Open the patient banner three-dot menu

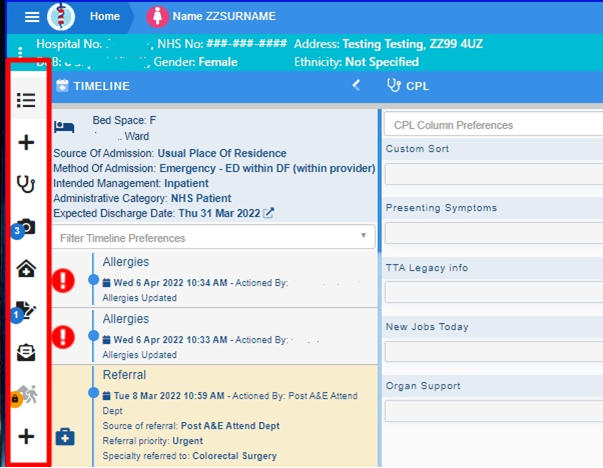click(20, 53)
